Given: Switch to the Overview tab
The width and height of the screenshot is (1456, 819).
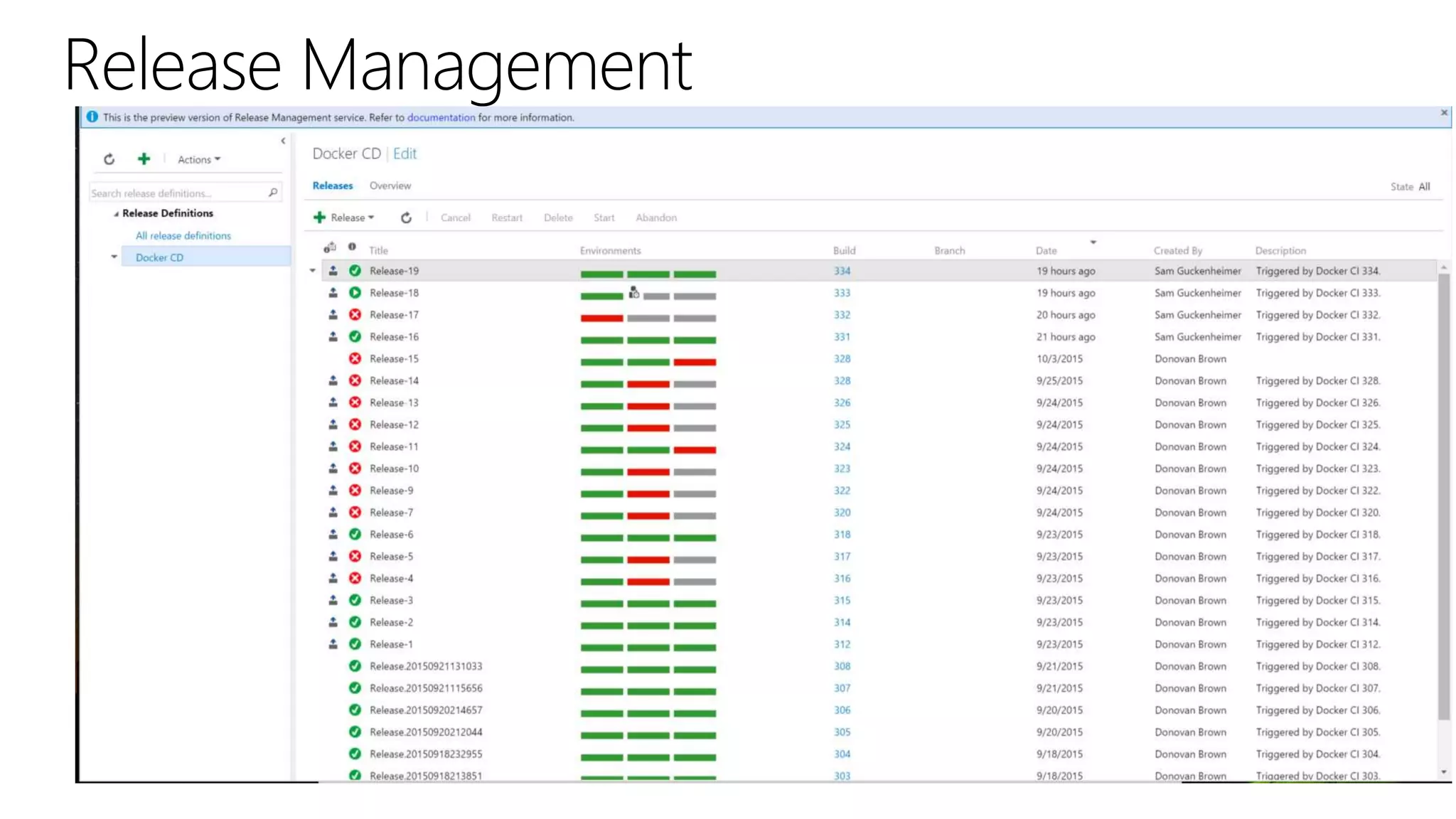Looking at the screenshot, I should coord(390,186).
